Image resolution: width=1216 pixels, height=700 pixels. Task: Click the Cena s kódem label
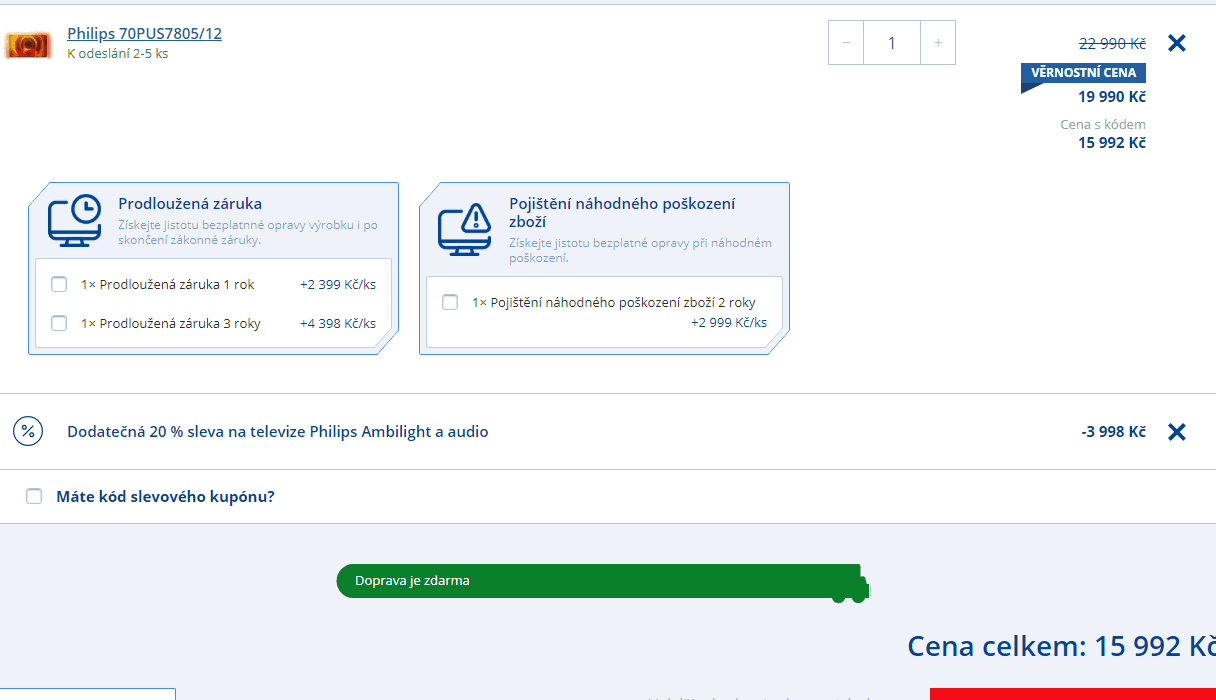(x=1103, y=125)
